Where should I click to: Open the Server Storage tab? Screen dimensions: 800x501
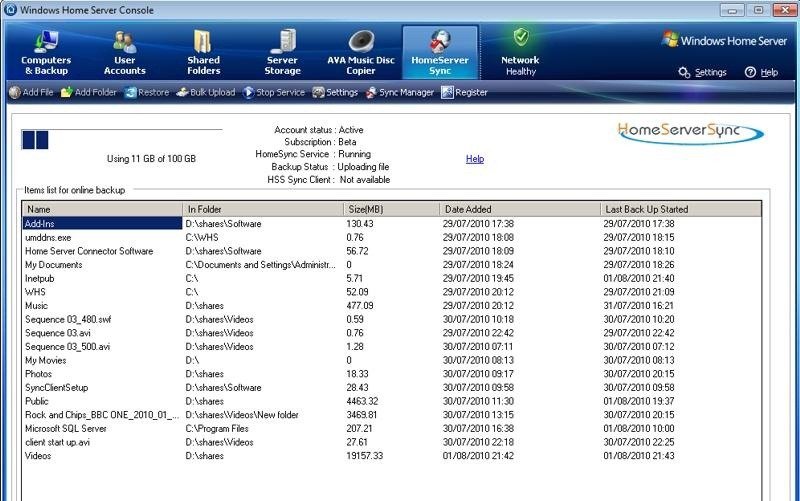click(282, 53)
